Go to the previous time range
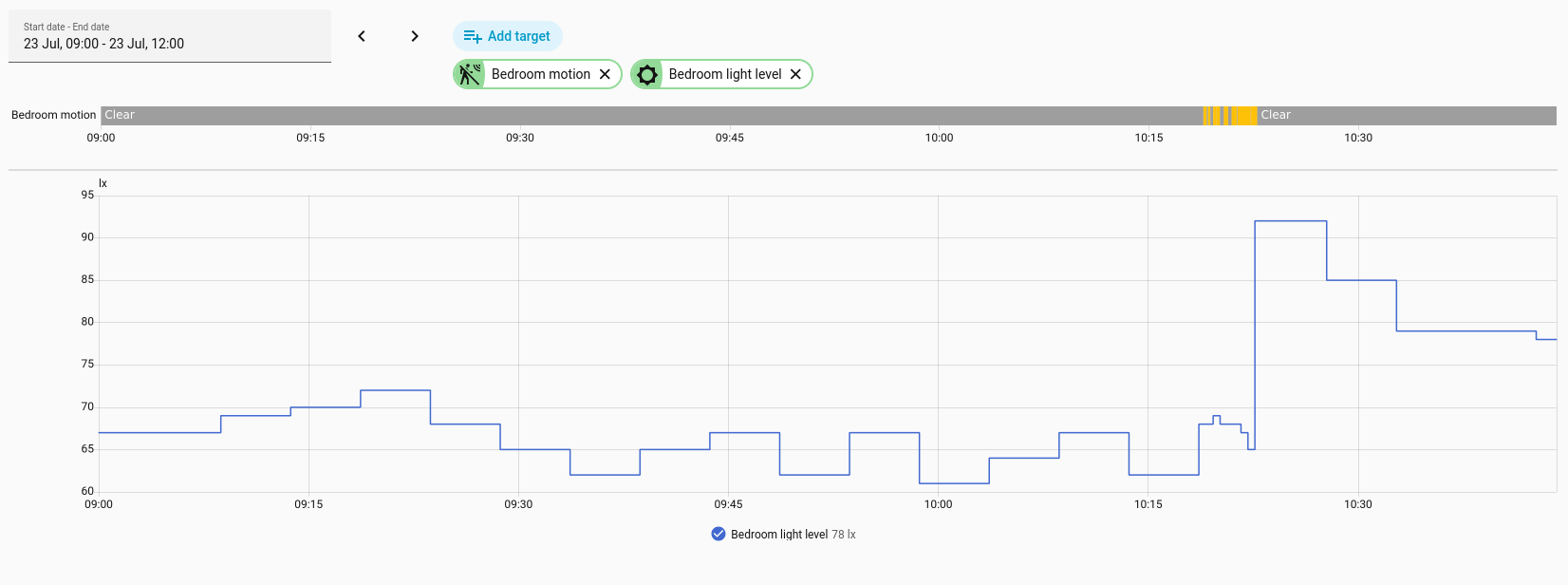1568x585 pixels. 362,36
